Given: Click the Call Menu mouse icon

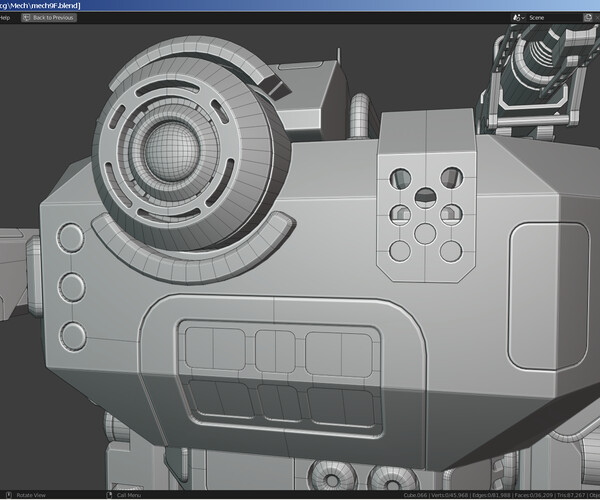Looking at the screenshot, I should 109,494.
